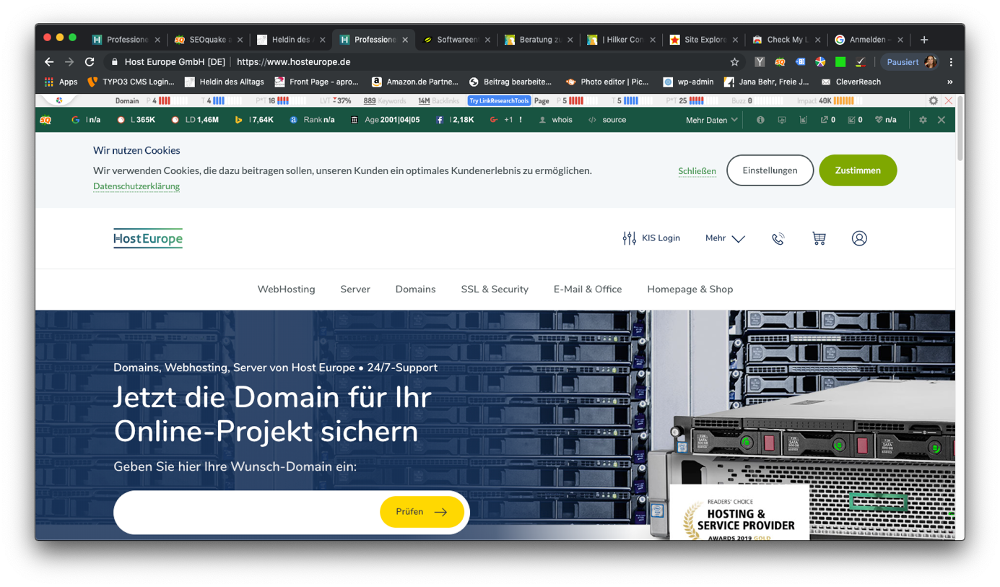
Task: View page source via SEOquake bar
Action: click(x=607, y=120)
